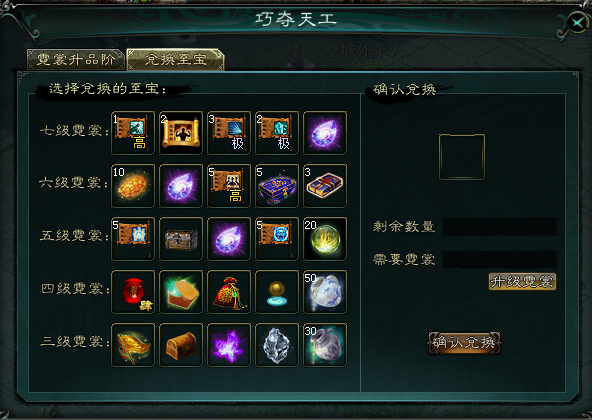
Task: Click the green glowing orb with count 20
Action: pyautogui.click(x=325, y=239)
